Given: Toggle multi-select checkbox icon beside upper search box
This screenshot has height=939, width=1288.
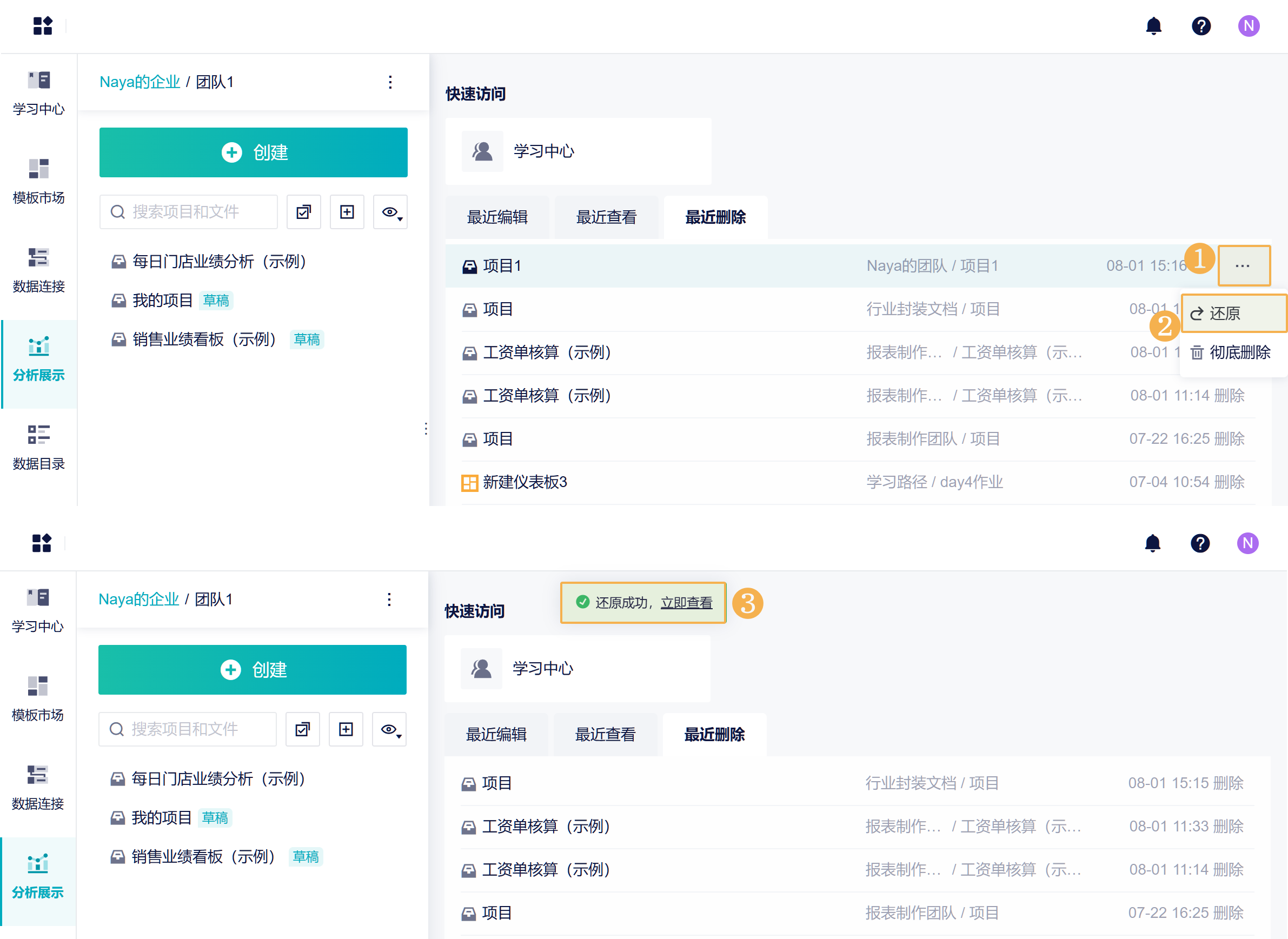Looking at the screenshot, I should click(303, 212).
